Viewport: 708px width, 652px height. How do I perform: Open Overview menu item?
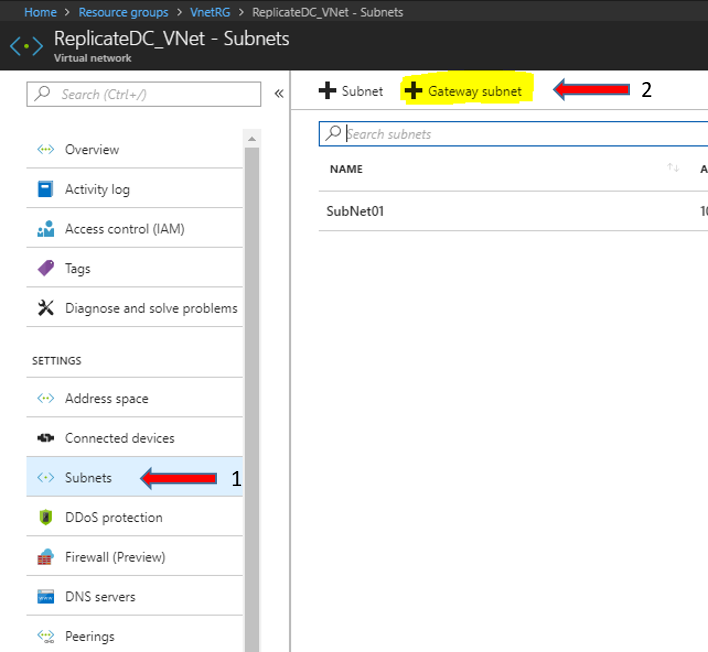(x=135, y=149)
